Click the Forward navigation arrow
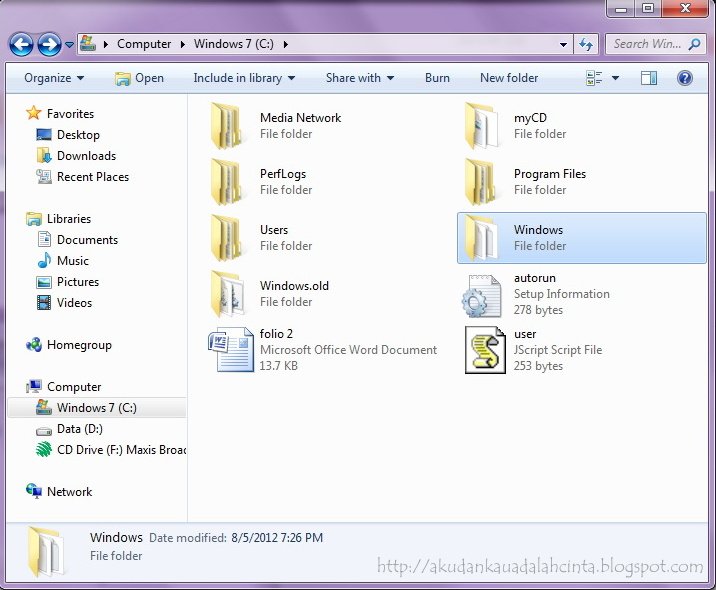This screenshot has width=716, height=590. (48, 44)
